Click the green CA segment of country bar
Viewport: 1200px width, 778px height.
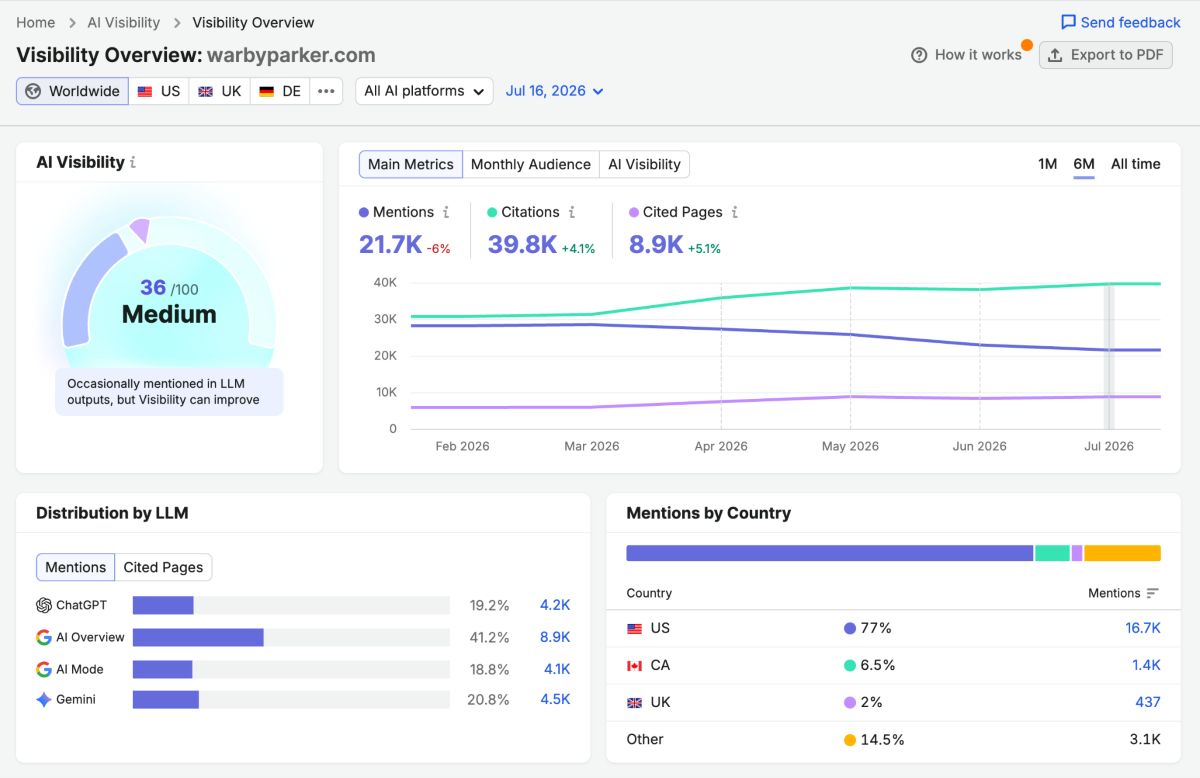point(1053,553)
